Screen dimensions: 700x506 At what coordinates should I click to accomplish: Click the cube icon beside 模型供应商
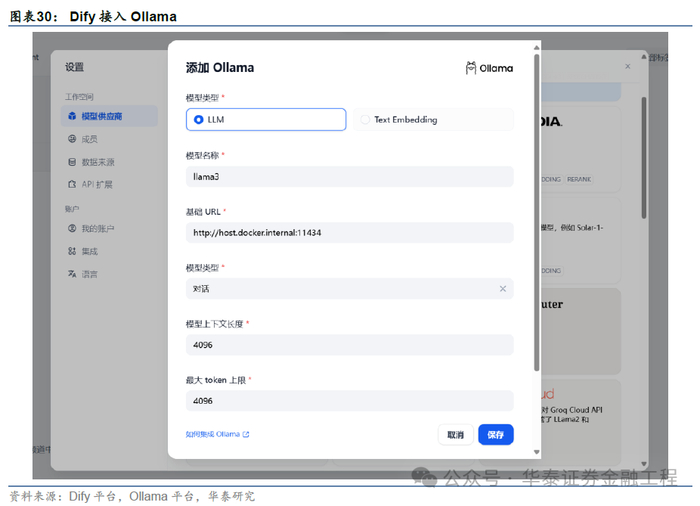72,116
